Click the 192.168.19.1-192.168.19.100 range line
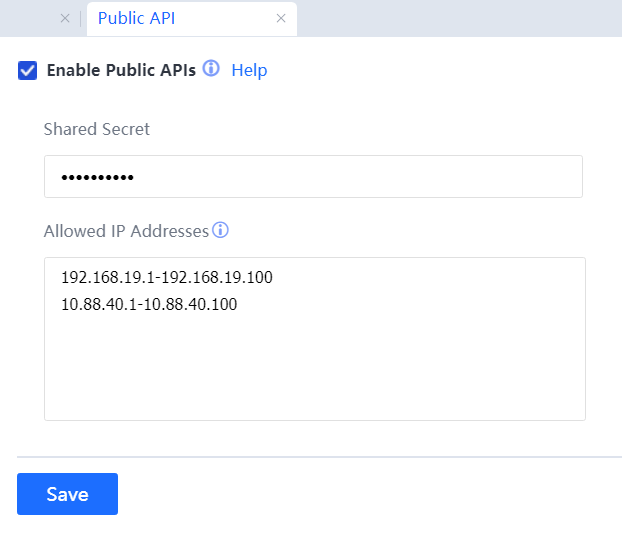The height and width of the screenshot is (534, 622). pyautogui.click(x=166, y=277)
